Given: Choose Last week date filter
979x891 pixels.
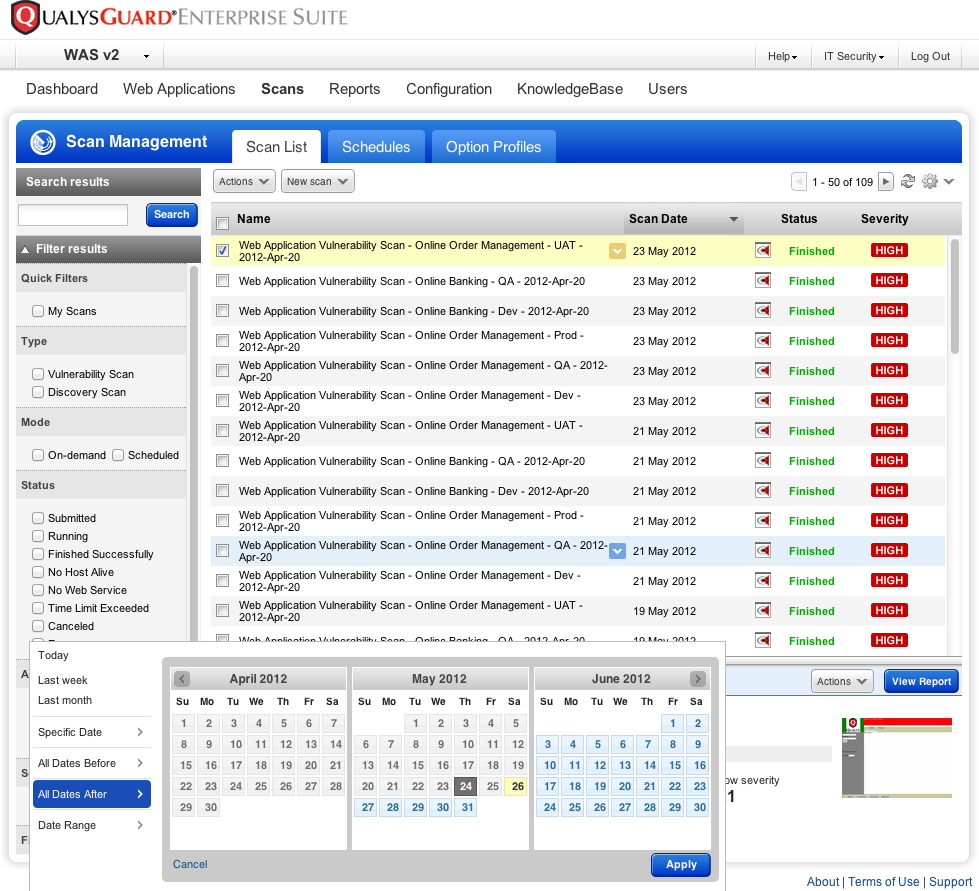Looking at the screenshot, I should click(62, 680).
